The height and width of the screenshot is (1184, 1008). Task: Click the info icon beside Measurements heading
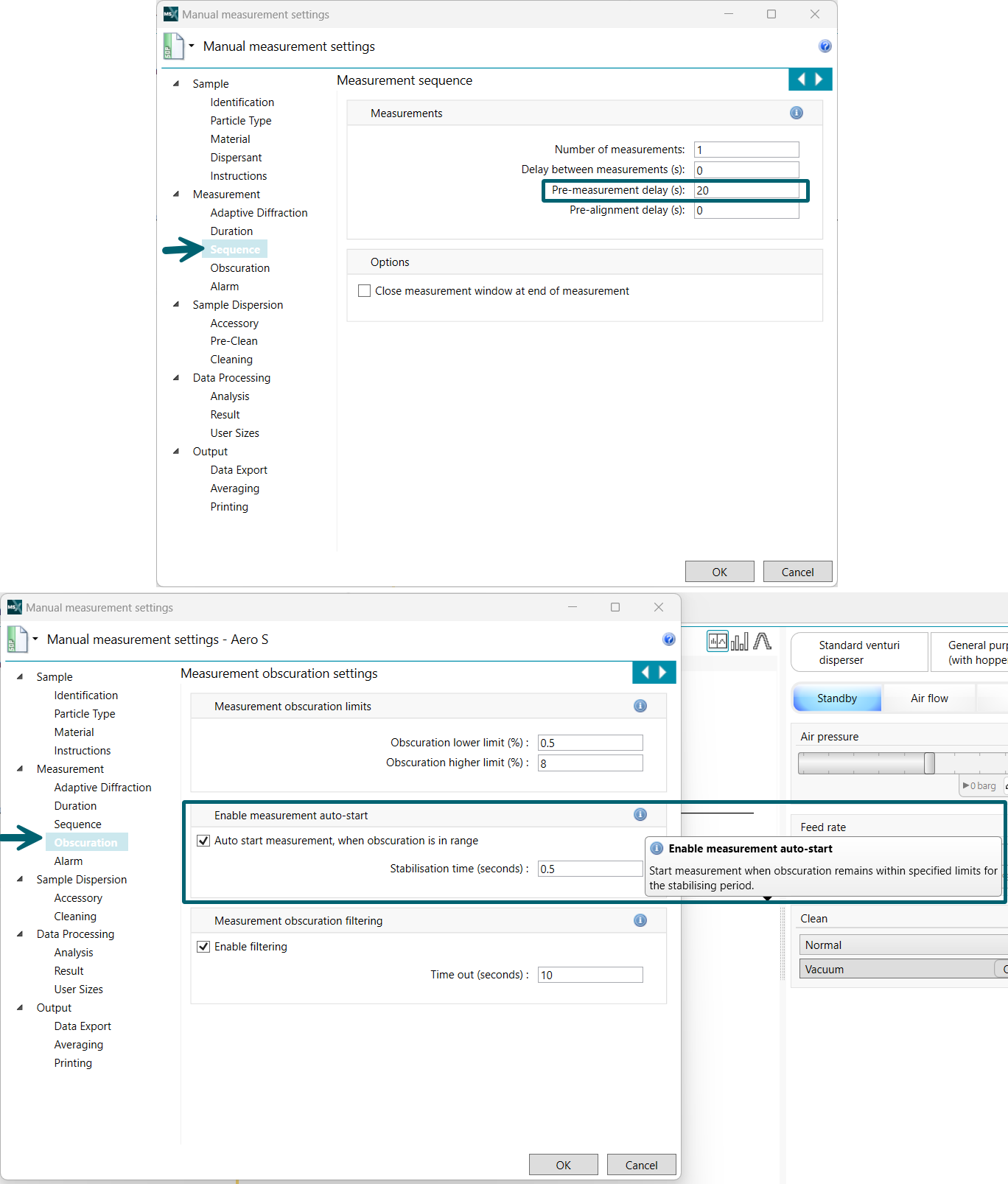[x=796, y=113]
